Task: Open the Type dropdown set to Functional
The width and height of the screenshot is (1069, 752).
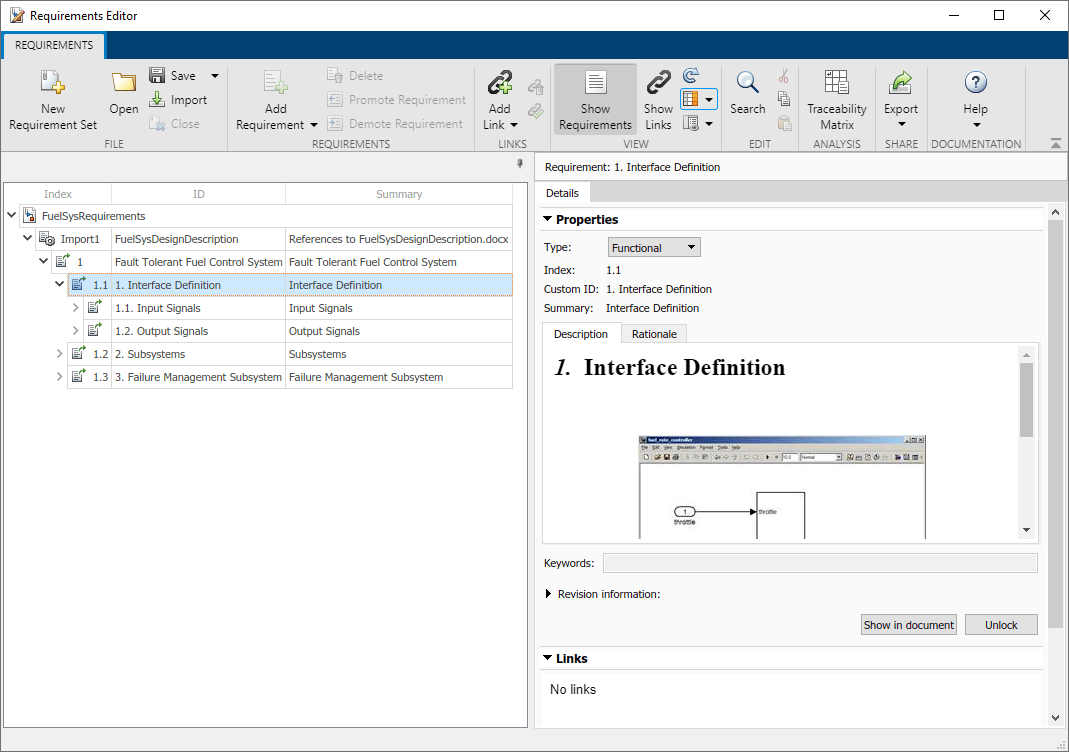Action: tap(654, 248)
